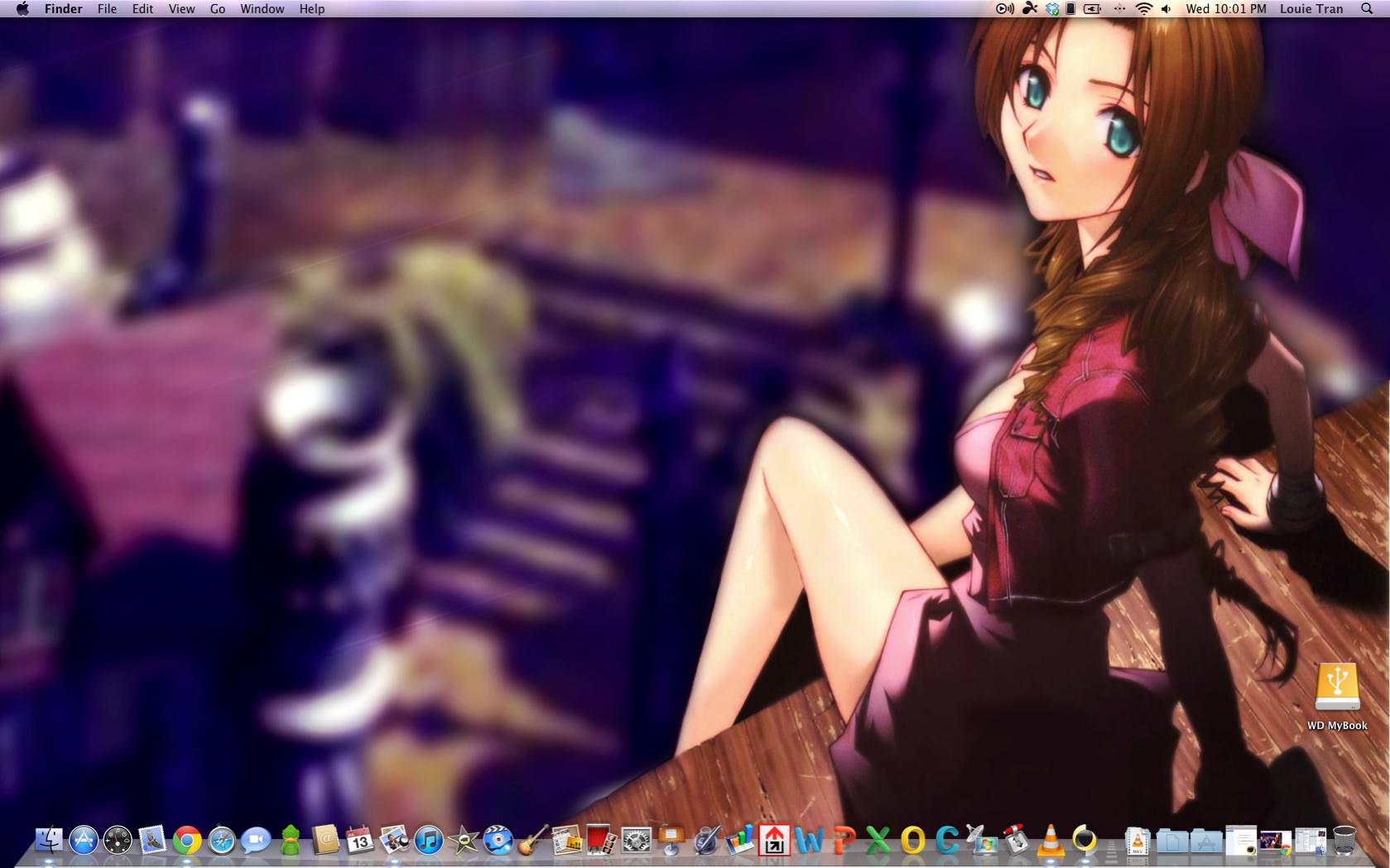The height and width of the screenshot is (868, 1390).
Task: Open System Preferences gear icon
Action: pos(636,841)
